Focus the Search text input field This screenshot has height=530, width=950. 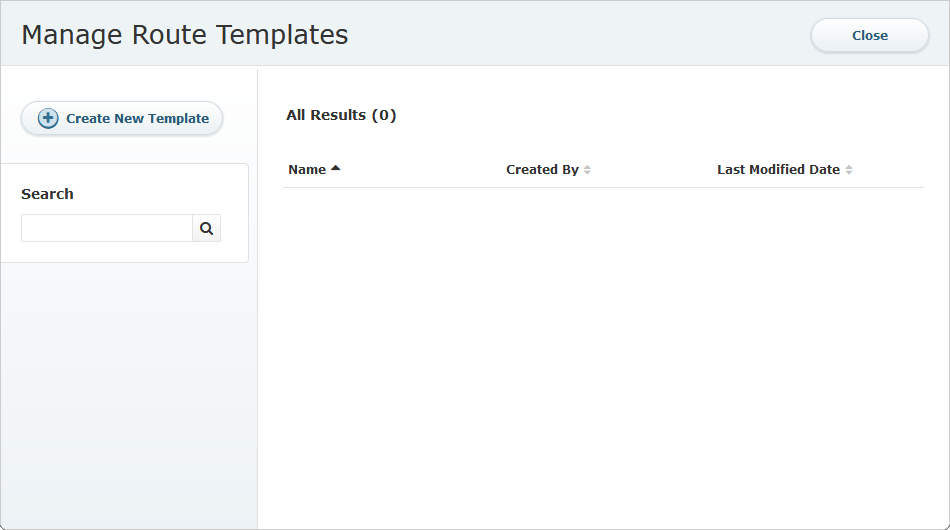click(x=107, y=228)
